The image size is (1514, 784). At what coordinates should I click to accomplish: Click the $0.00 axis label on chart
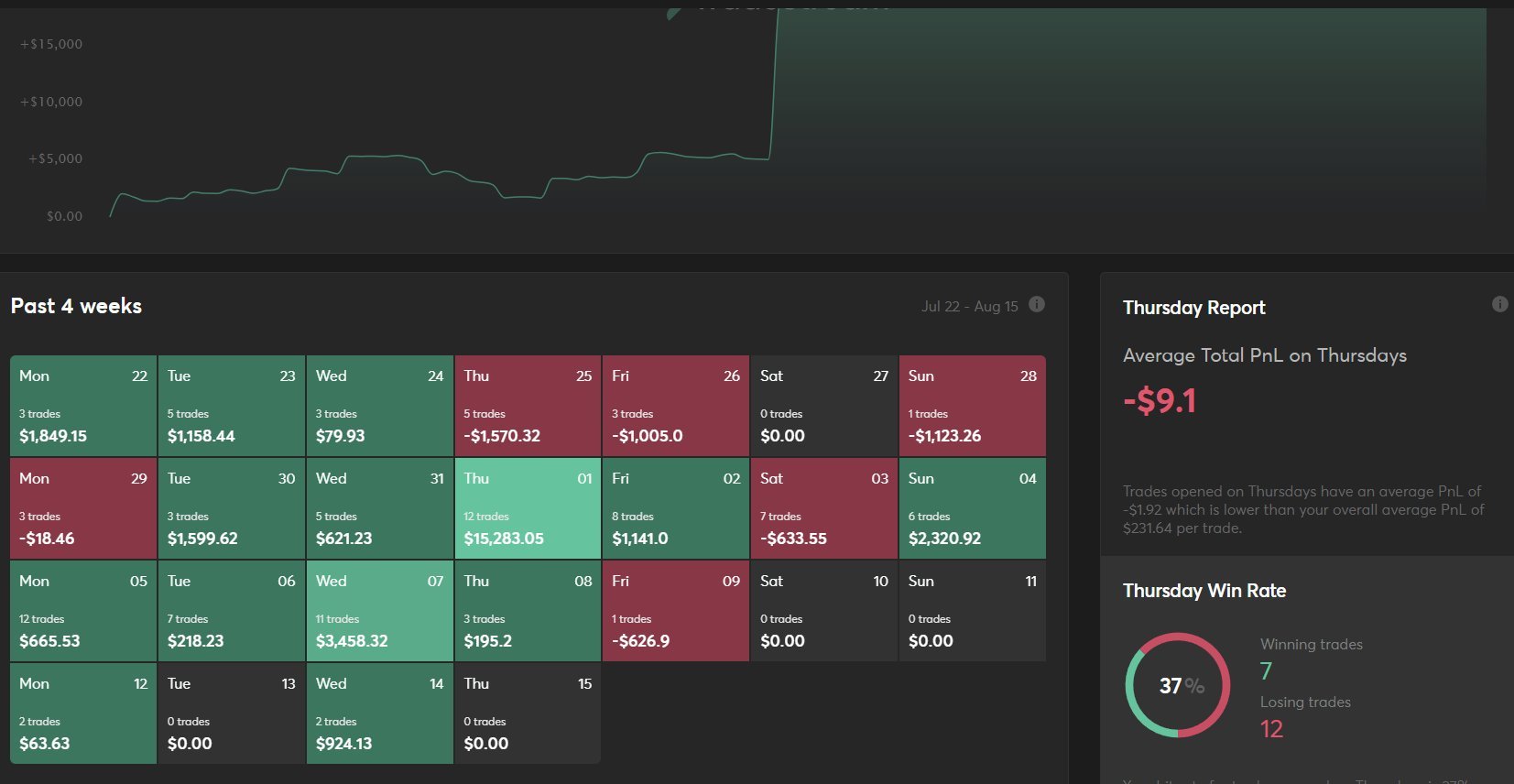coord(64,216)
